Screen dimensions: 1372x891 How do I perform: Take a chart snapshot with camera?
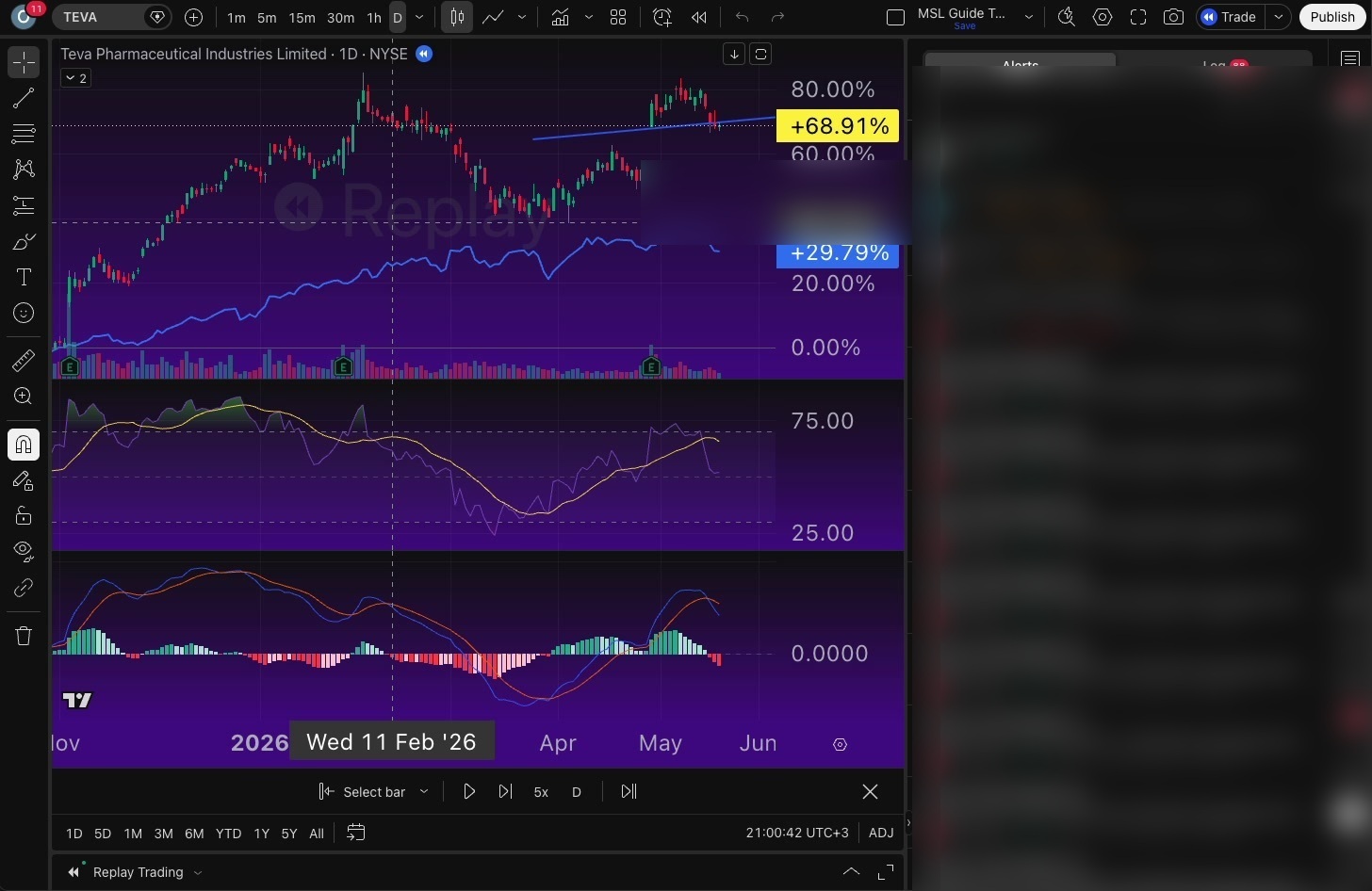(1173, 17)
